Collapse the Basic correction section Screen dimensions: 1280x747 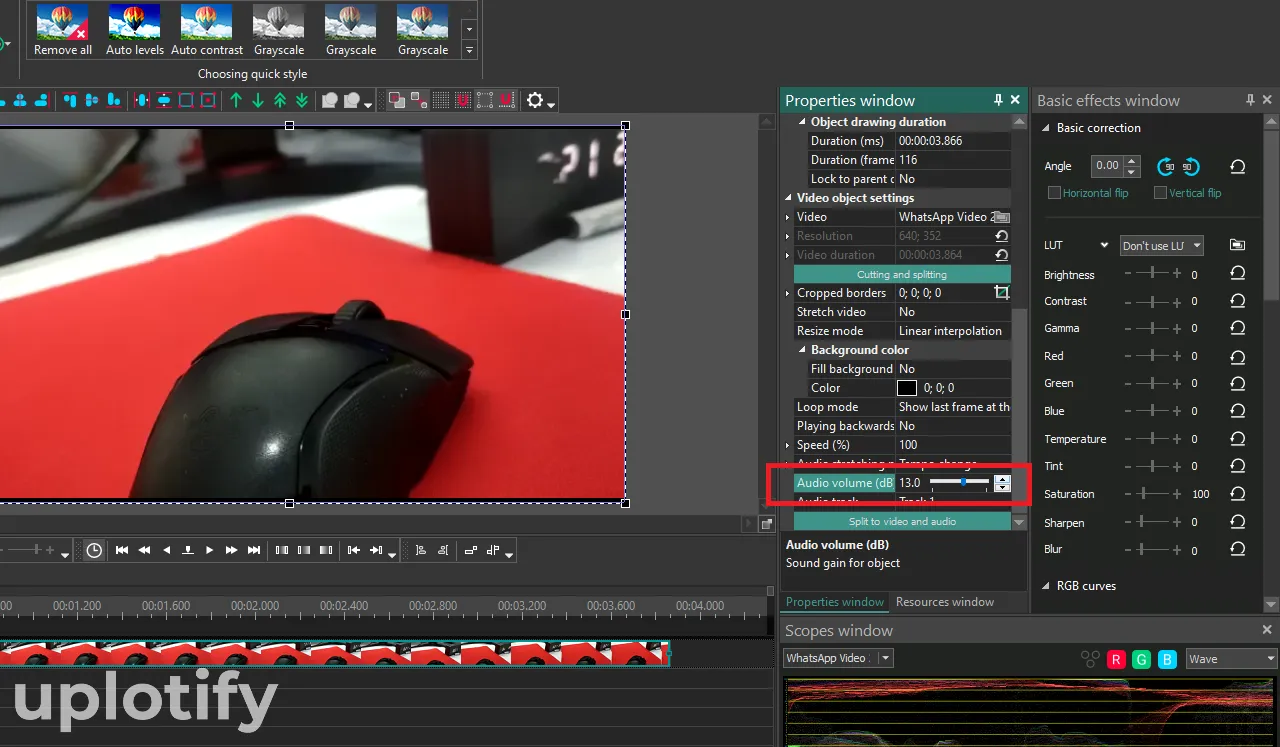click(1046, 128)
